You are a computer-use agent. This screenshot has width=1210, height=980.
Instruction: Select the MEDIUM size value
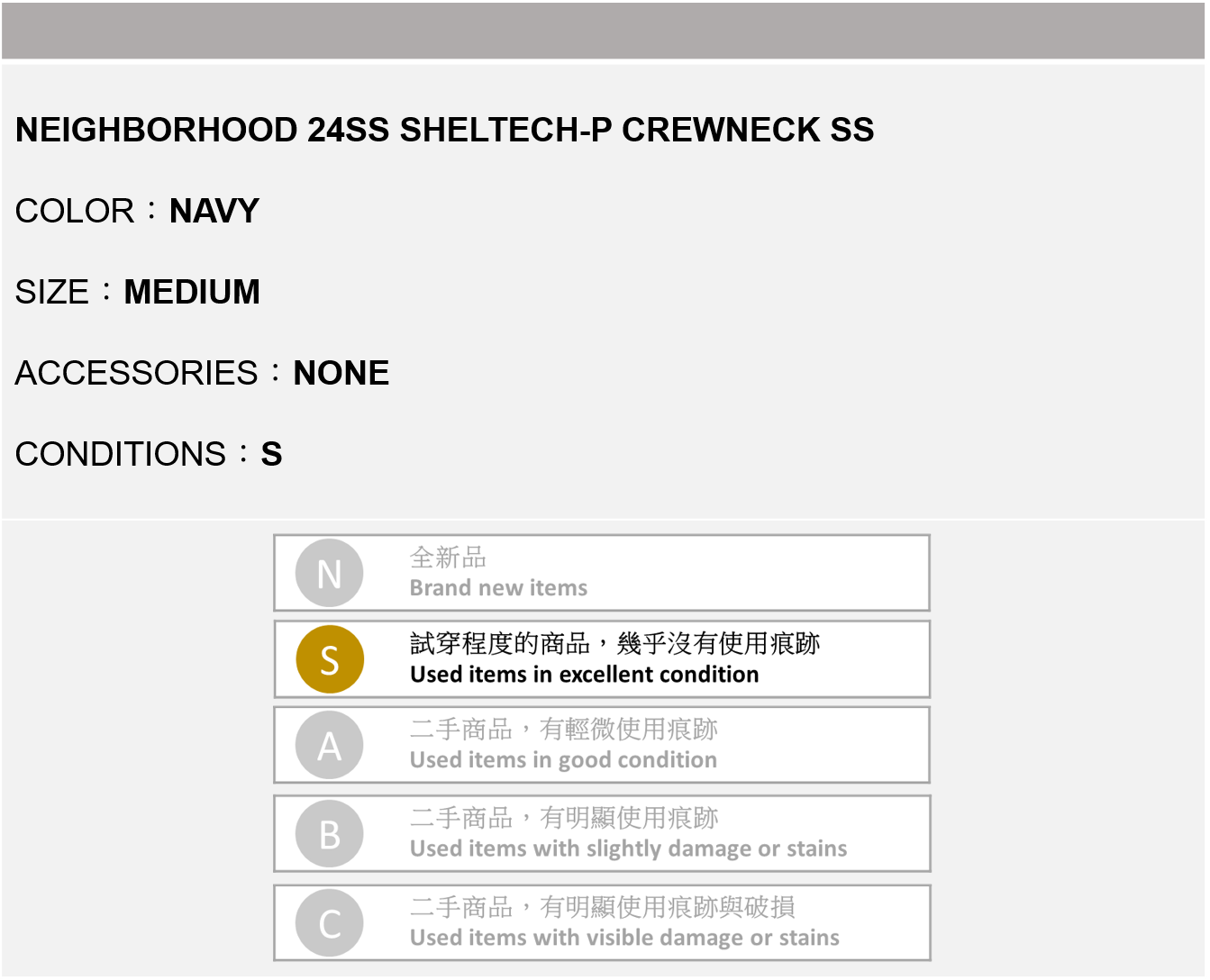click(x=192, y=292)
